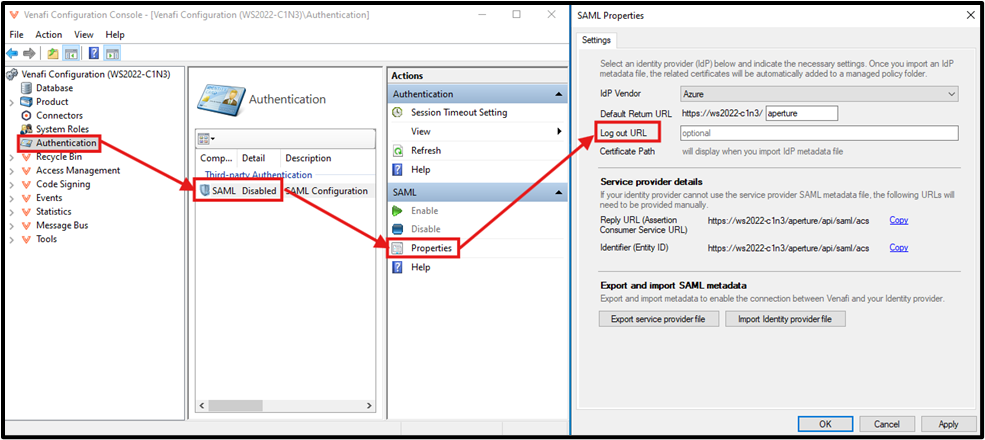This screenshot has height=440, width=985.
Task: Click the Back arrow in the toolbar
Action: (x=12, y=53)
